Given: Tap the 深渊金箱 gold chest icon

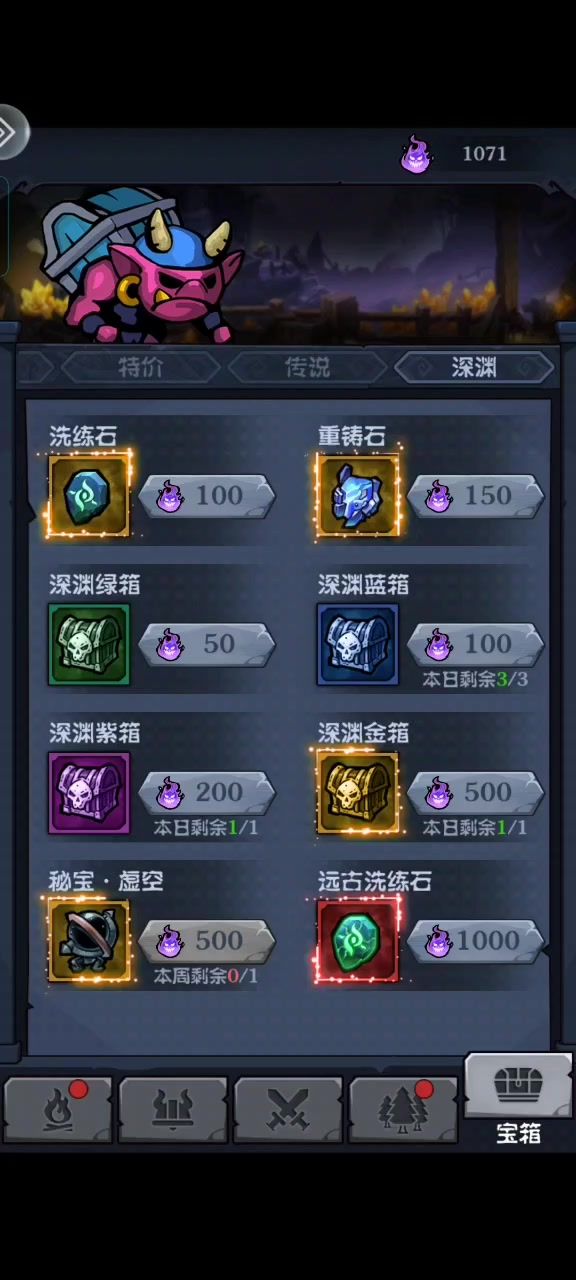Looking at the screenshot, I should point(358,793).
